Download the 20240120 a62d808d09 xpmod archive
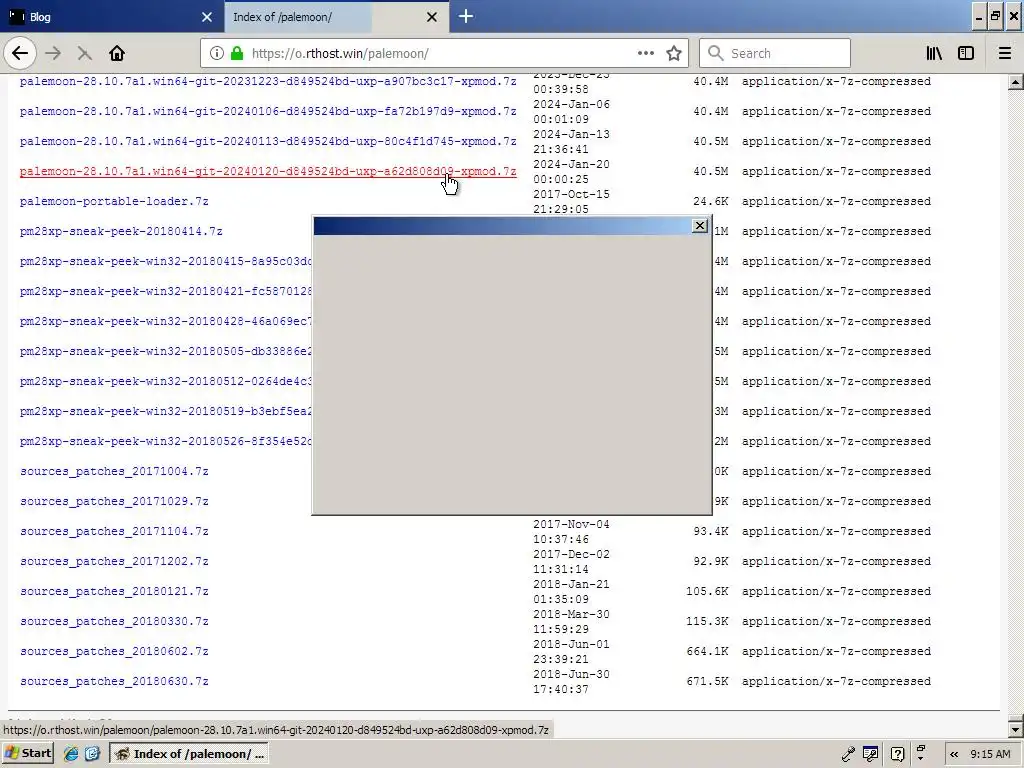 click(268, 172)
